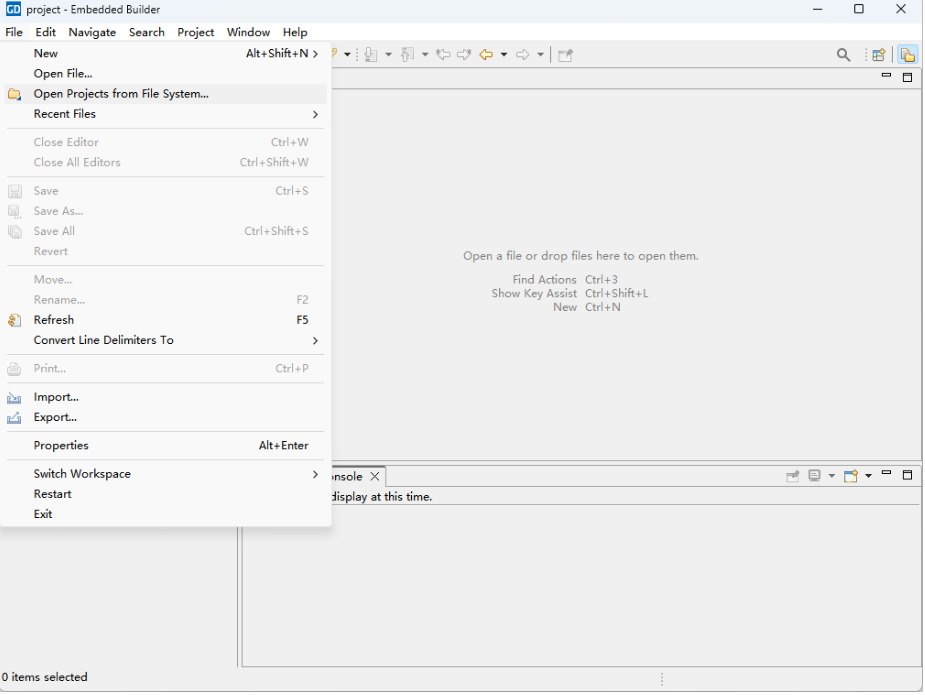Choose Import from the File menu
The height and width of the screenshot is (695, 925).
tap(56, 397)
